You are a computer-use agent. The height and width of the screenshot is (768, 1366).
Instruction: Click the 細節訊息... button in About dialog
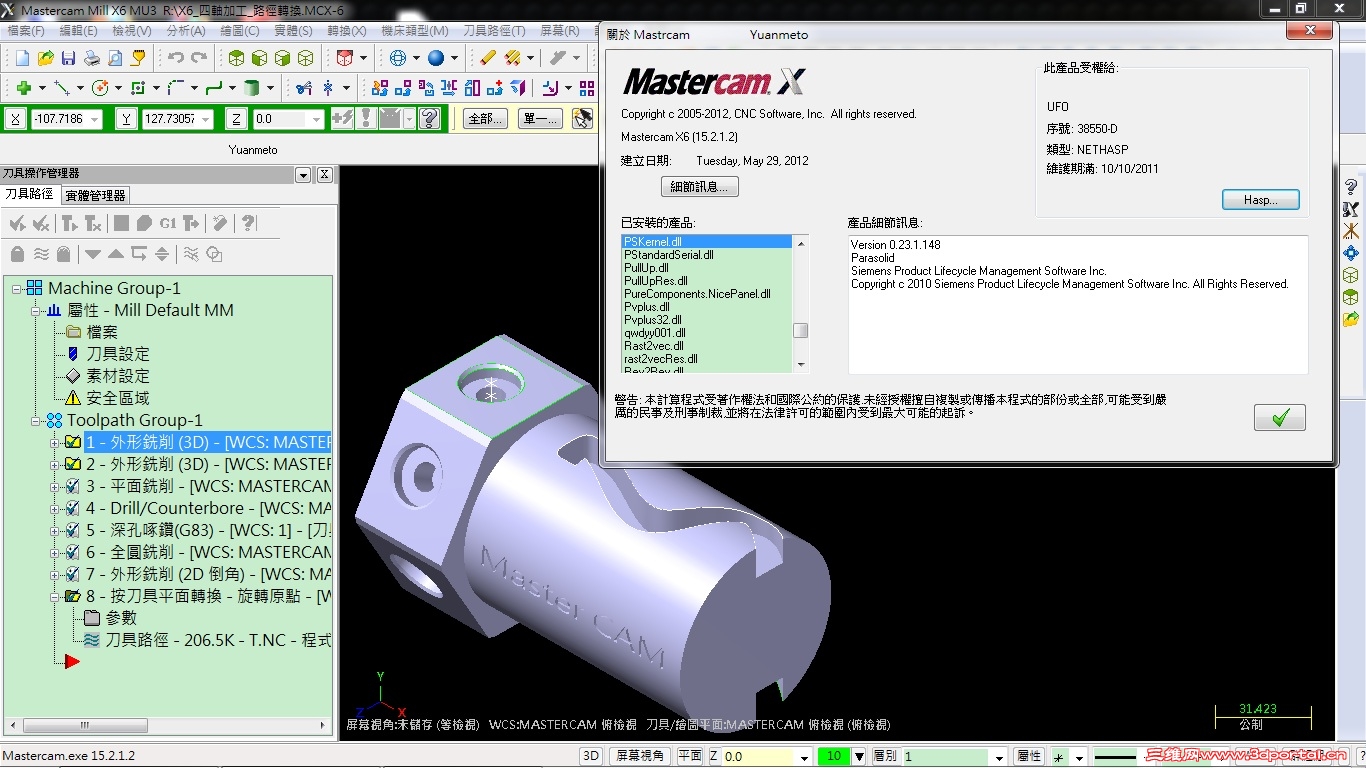[700, 186]
